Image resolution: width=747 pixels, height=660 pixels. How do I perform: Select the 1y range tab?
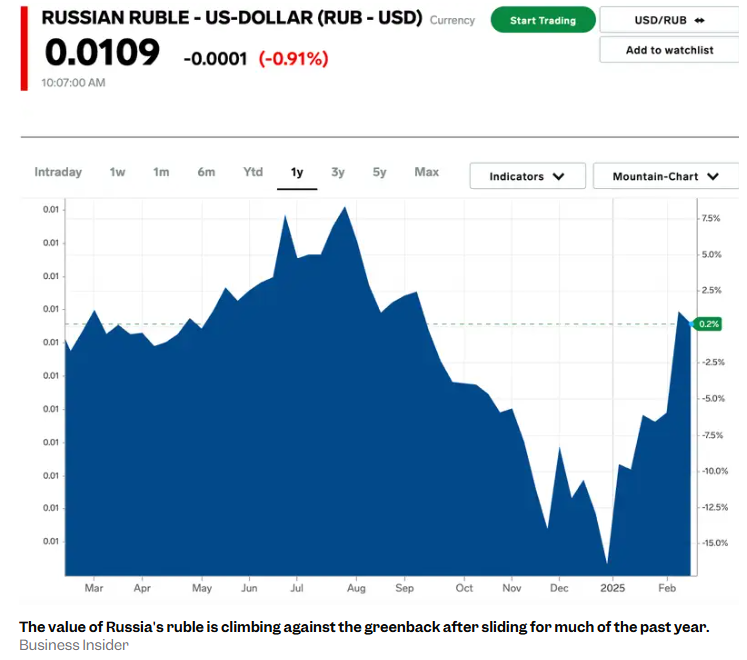(297, 172)
